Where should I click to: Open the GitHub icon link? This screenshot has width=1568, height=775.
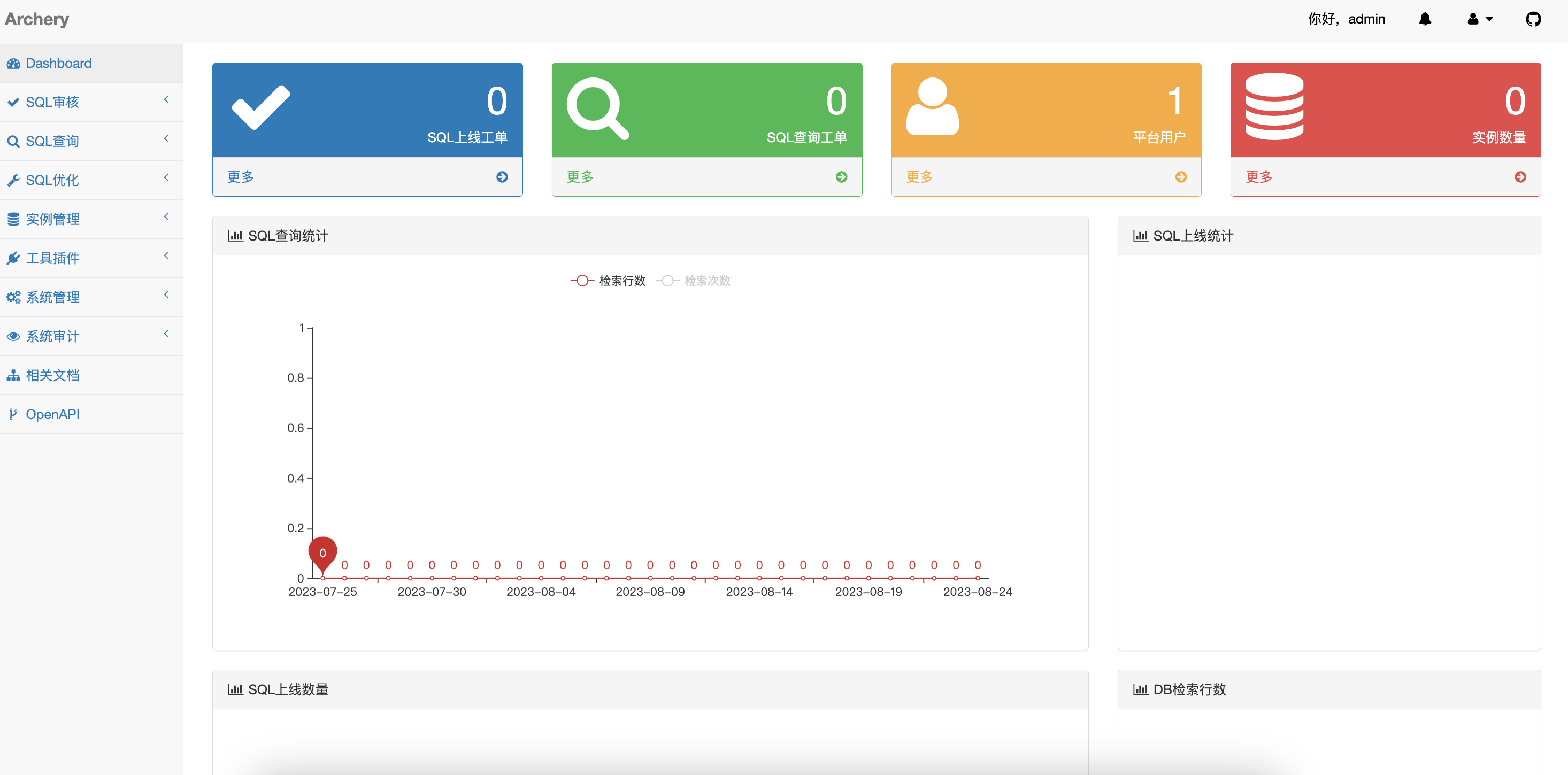click(x=1533, y=19)
